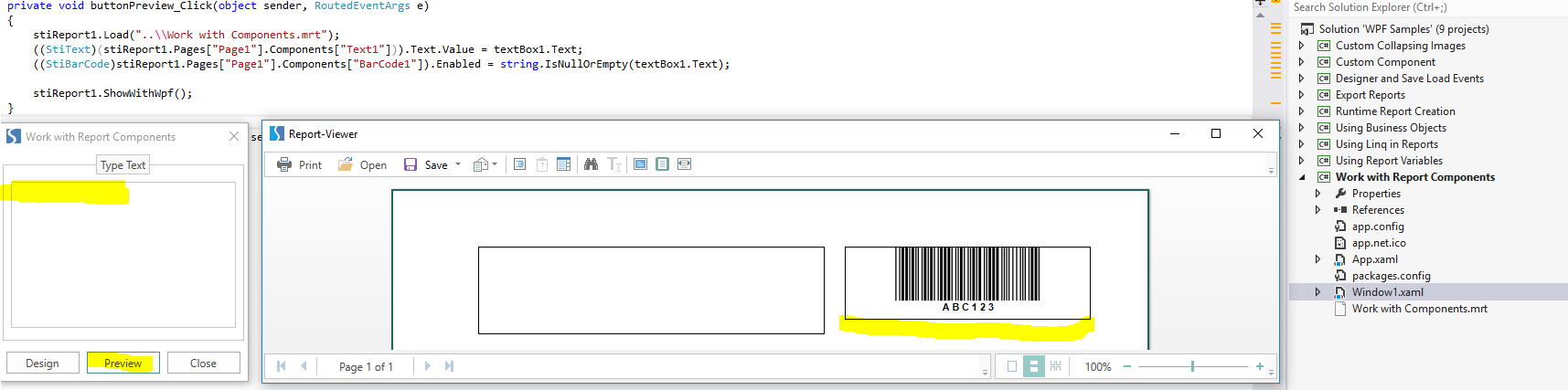1568x390 pixels.
Task: Maximize the Report-Viewer window
Action: coord(1216,133)
